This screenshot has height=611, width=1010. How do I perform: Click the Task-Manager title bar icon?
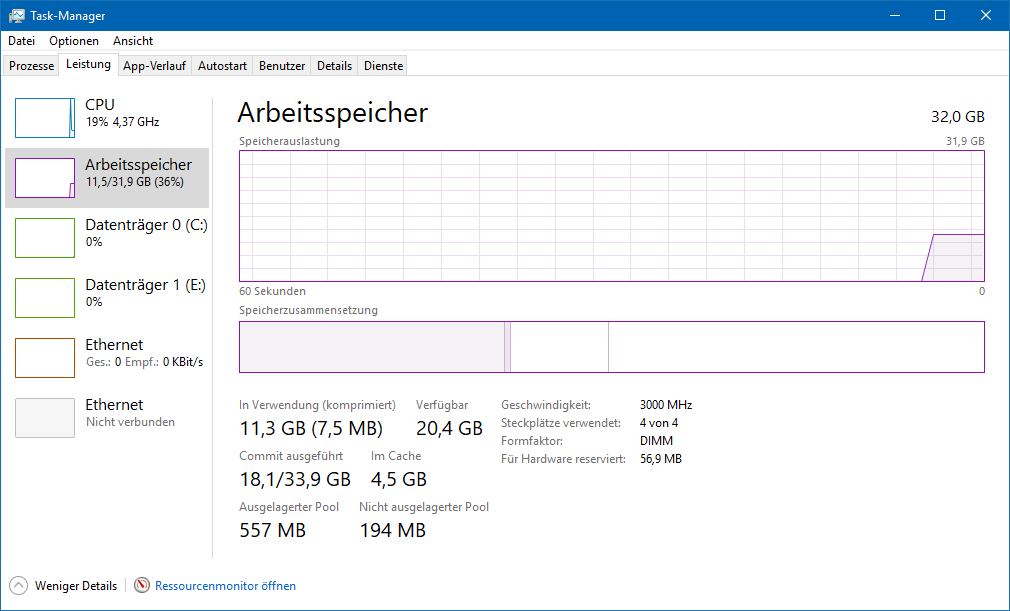pos(17,15)
